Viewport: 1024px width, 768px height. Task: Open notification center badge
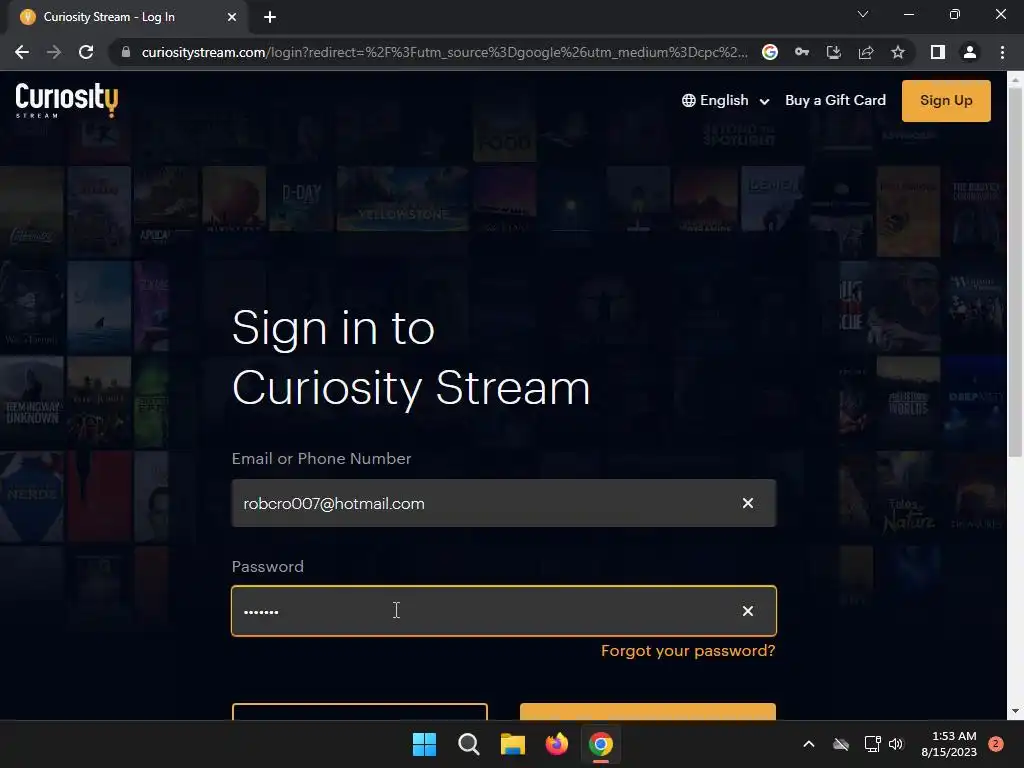click(995, 744)
